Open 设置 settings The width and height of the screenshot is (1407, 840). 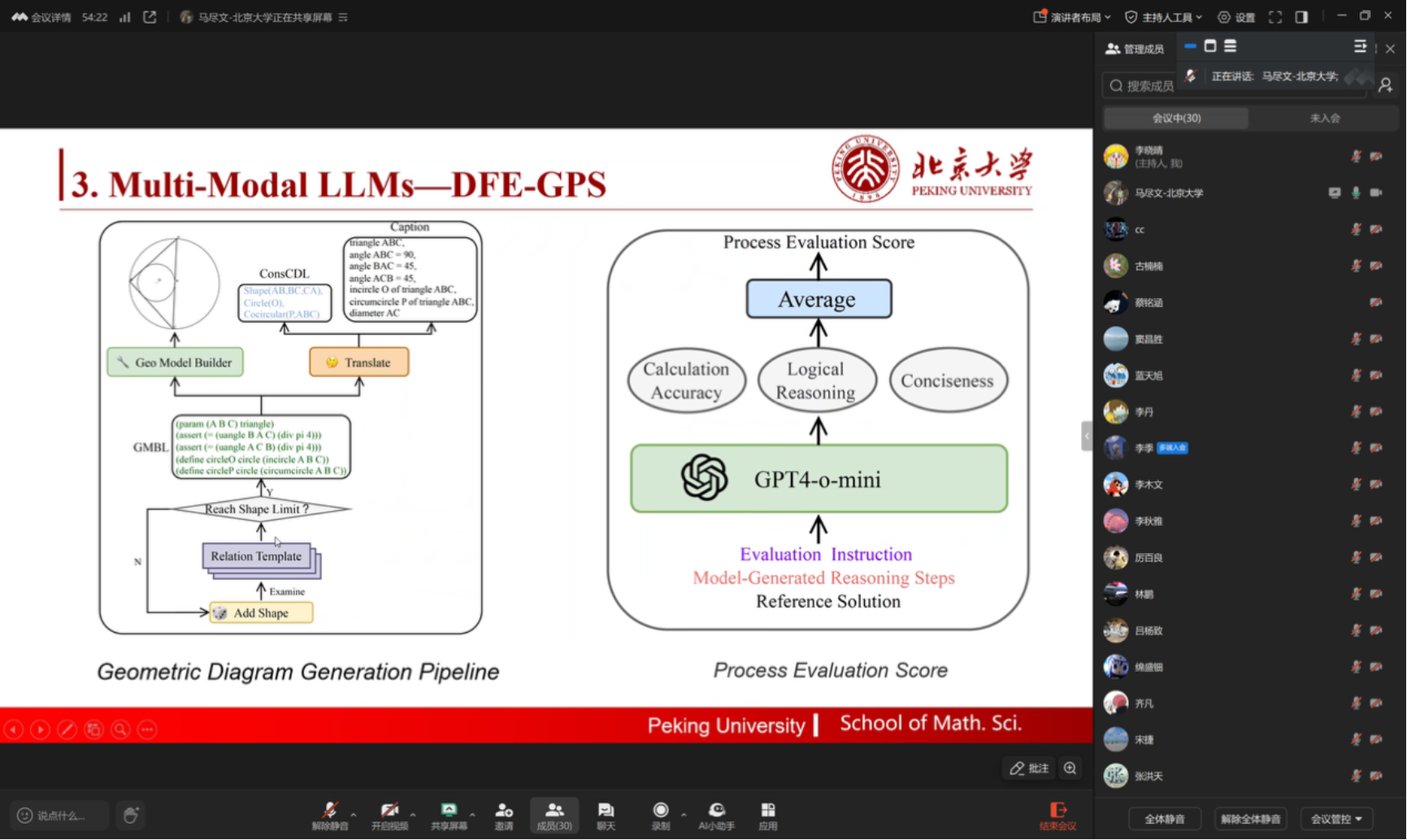point(1236,17)
